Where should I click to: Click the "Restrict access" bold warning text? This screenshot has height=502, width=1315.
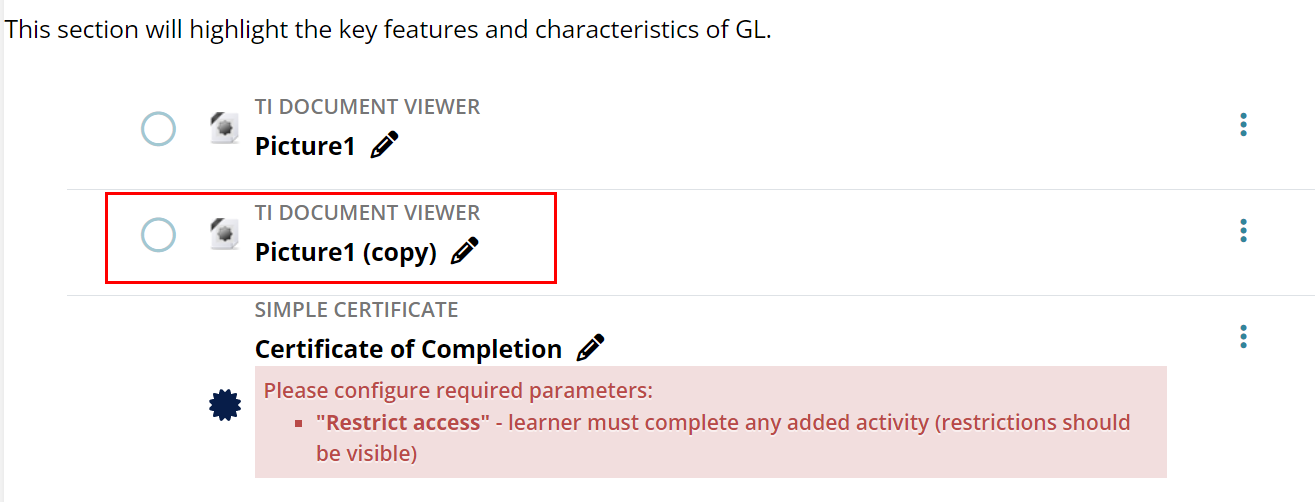click(x=402, y=422)
